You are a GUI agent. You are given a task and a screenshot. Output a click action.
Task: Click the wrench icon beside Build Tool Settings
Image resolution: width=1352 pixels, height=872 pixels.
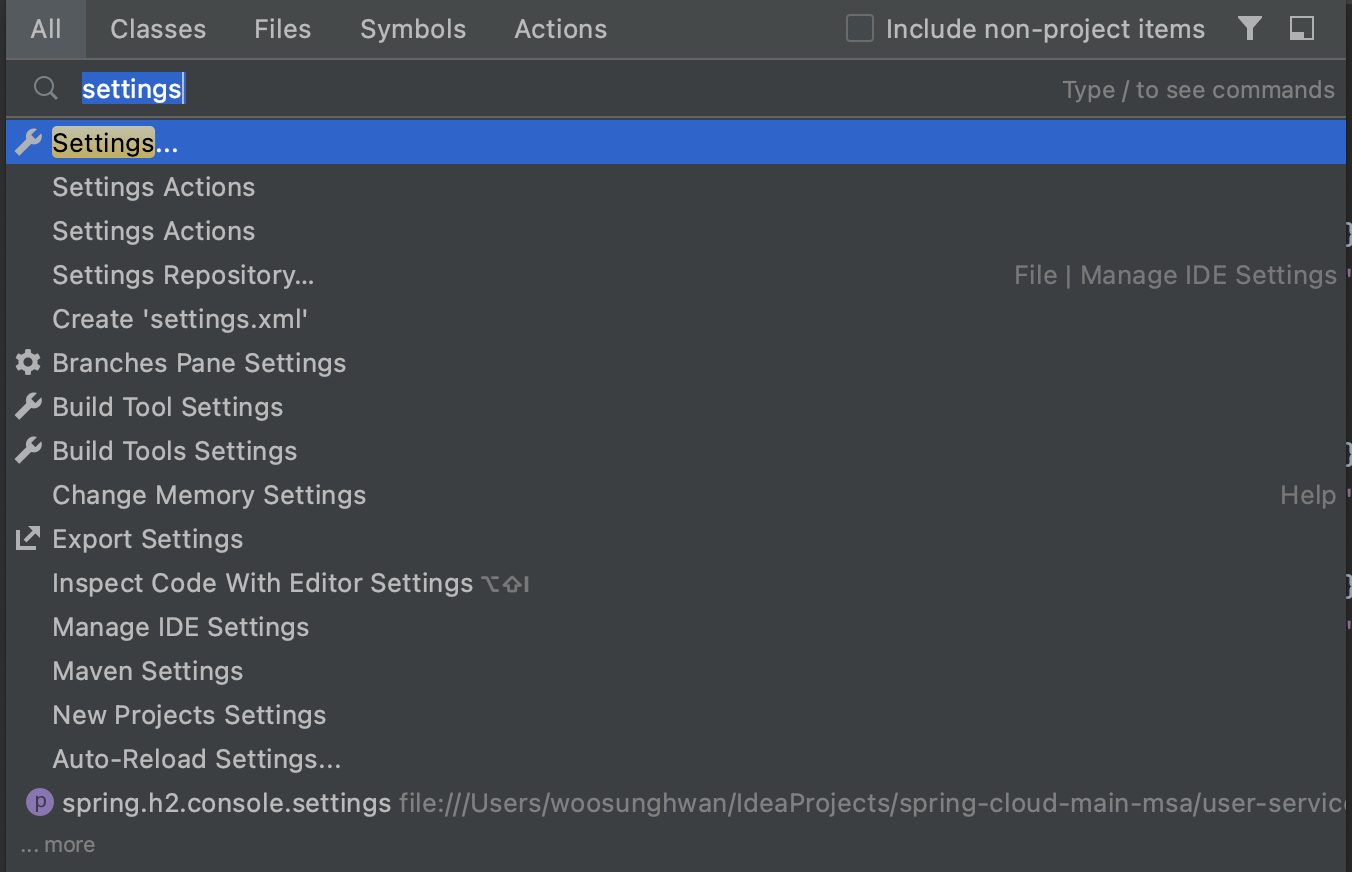coord(29,407)
